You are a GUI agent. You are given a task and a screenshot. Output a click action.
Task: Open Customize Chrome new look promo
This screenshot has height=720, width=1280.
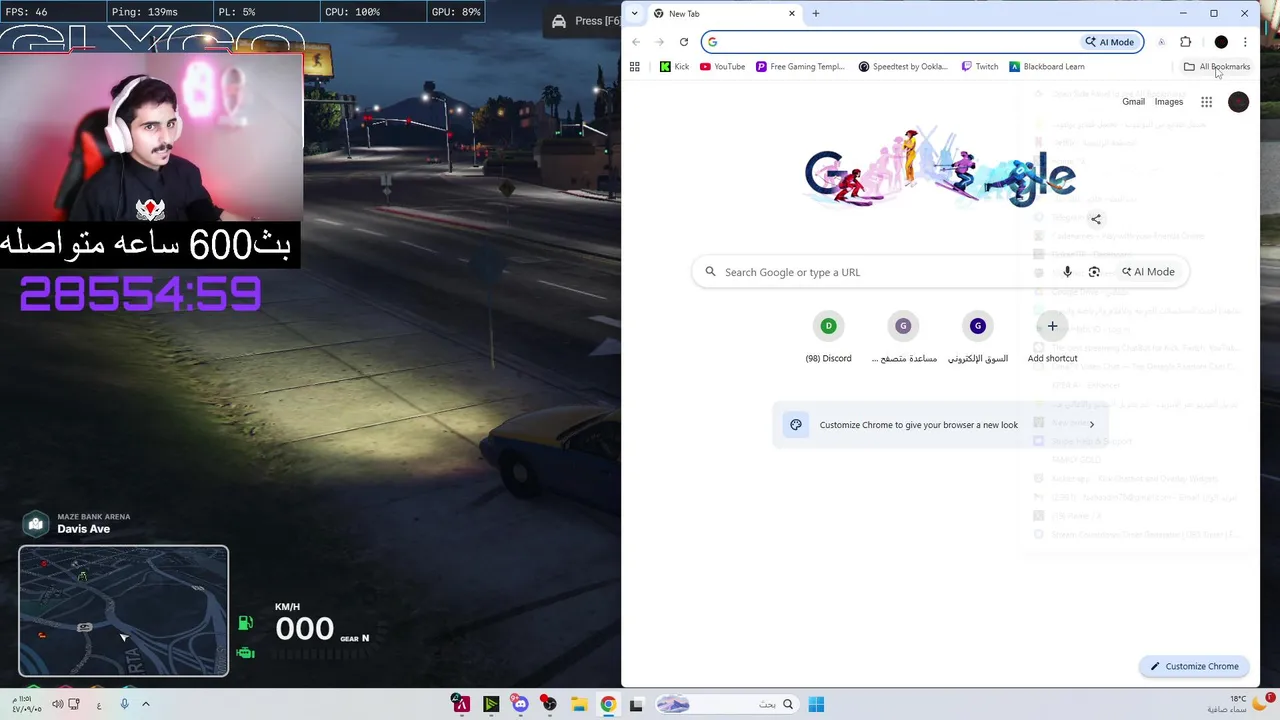point(941,425)
